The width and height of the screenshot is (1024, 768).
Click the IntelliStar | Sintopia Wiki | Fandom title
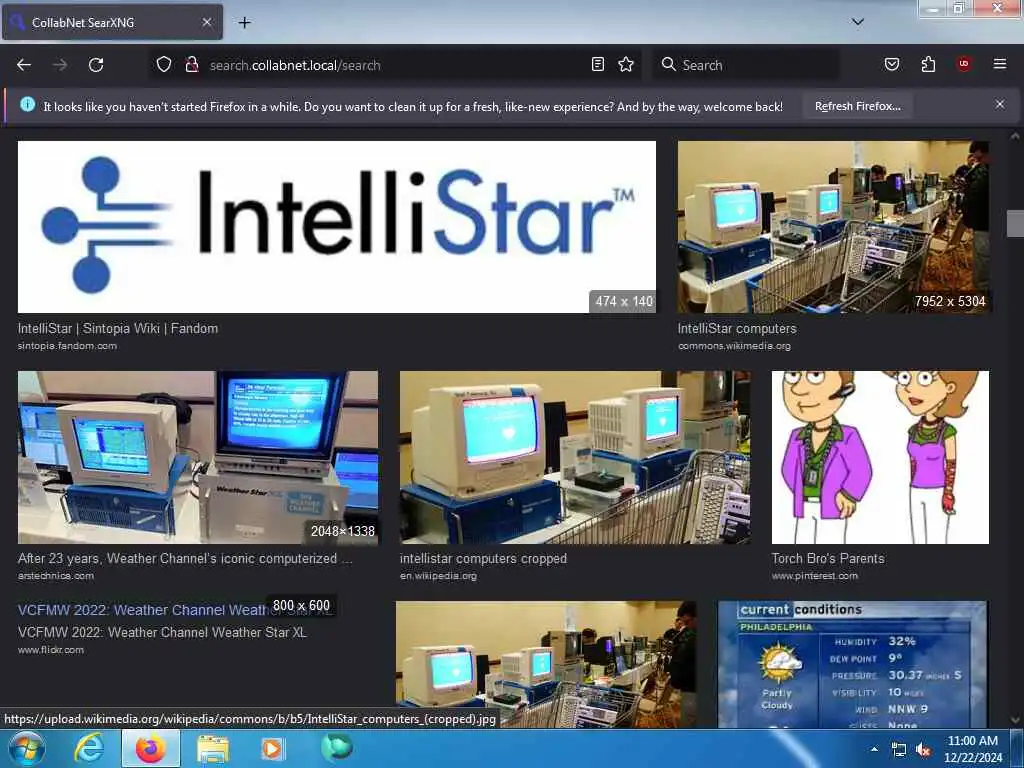pyautogui.click(x=118, y=328)
